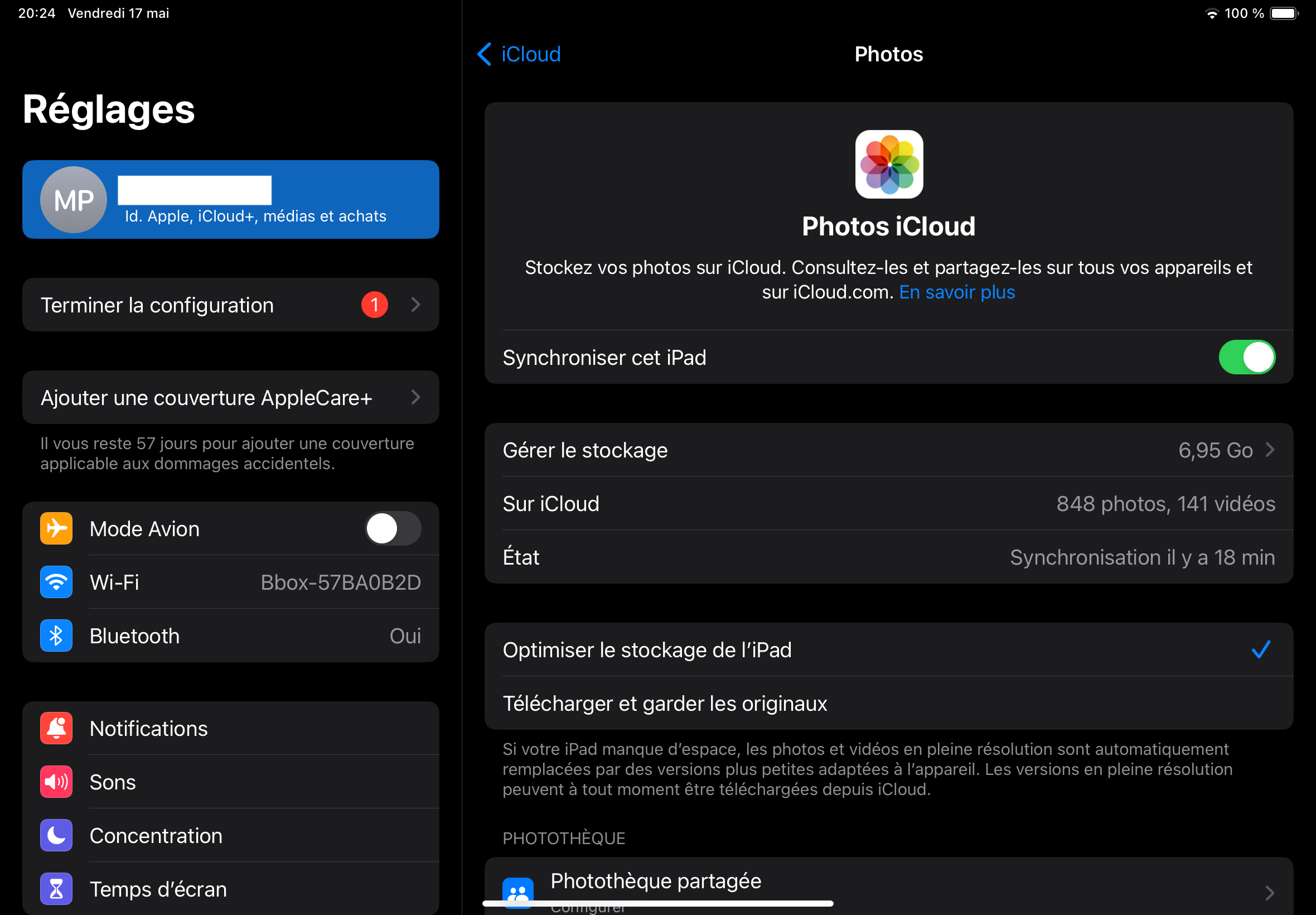Disable the Synchroniser cet iPad switch
The width and height of the screenshot is (1316, 915).
coord(1246,357)
